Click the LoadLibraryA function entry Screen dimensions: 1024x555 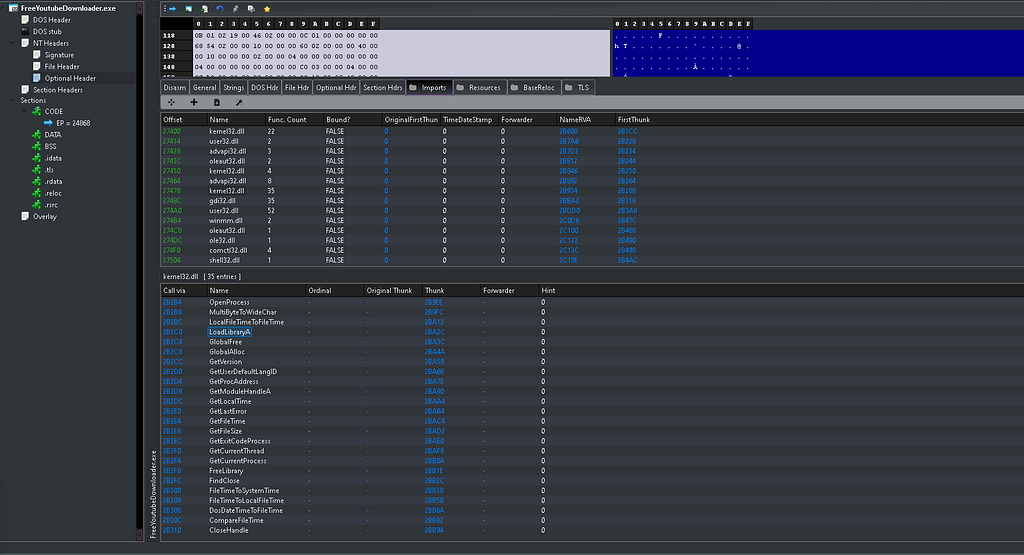pos(229,332)
